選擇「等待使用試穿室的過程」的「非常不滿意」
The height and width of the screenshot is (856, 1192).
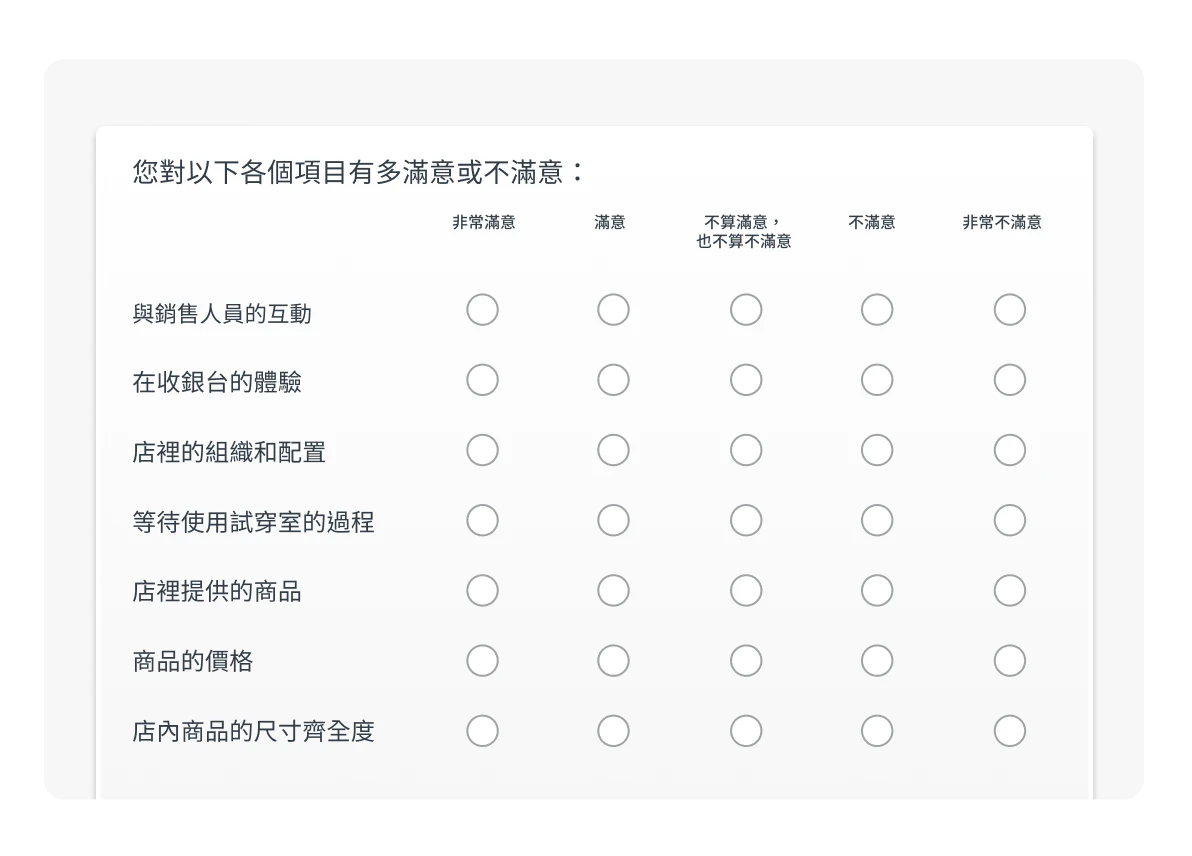click(1009, 520)
